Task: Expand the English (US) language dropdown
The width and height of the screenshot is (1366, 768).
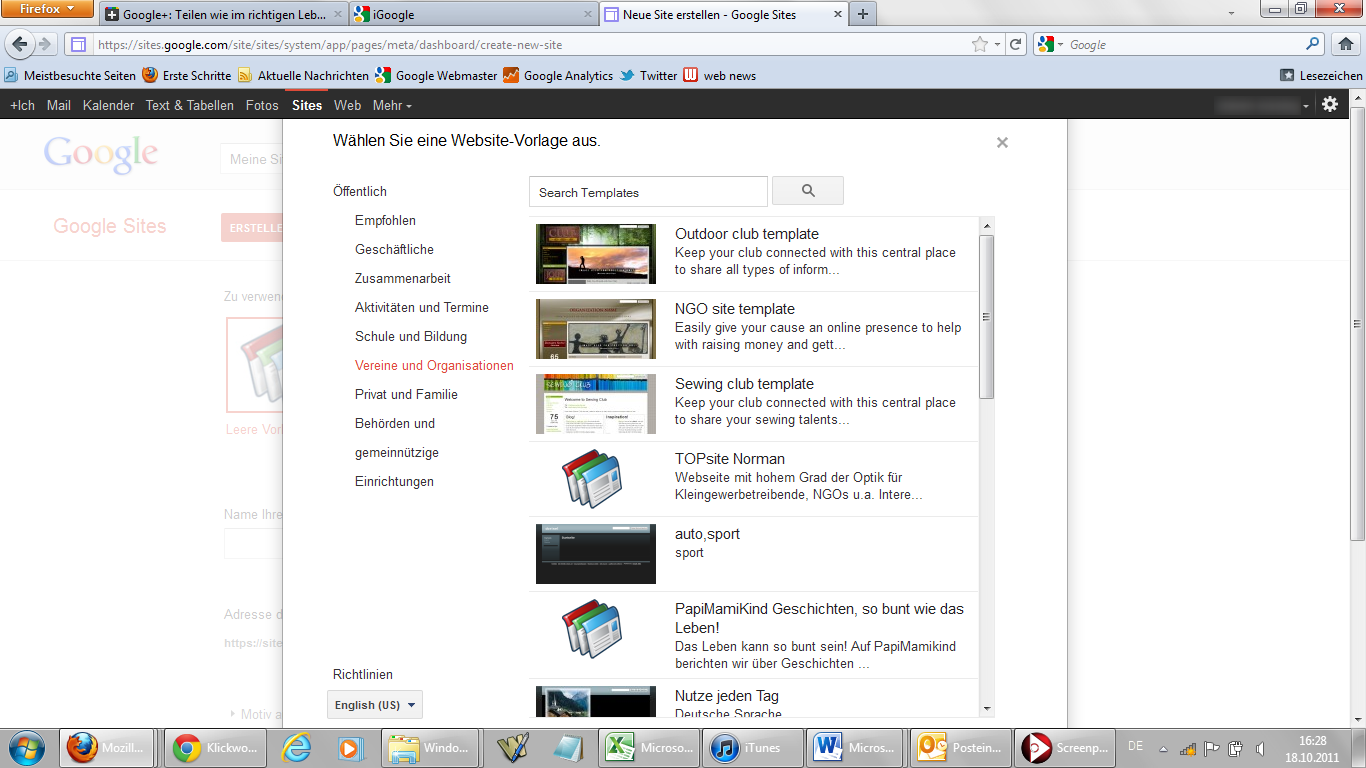Action: point(375,705)
